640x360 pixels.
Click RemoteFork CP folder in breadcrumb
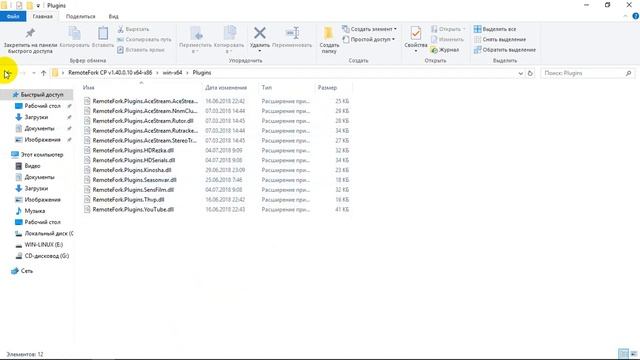click(x=110, y=73)
